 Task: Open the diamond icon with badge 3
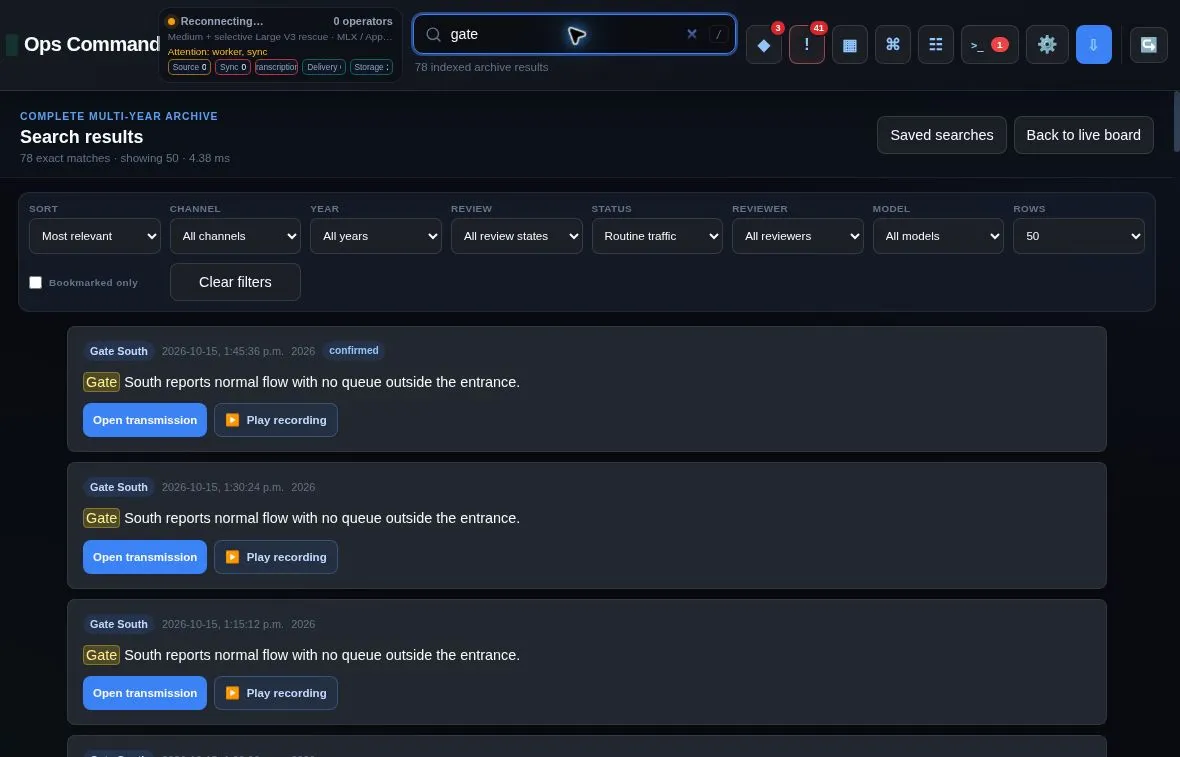point(764,44)
